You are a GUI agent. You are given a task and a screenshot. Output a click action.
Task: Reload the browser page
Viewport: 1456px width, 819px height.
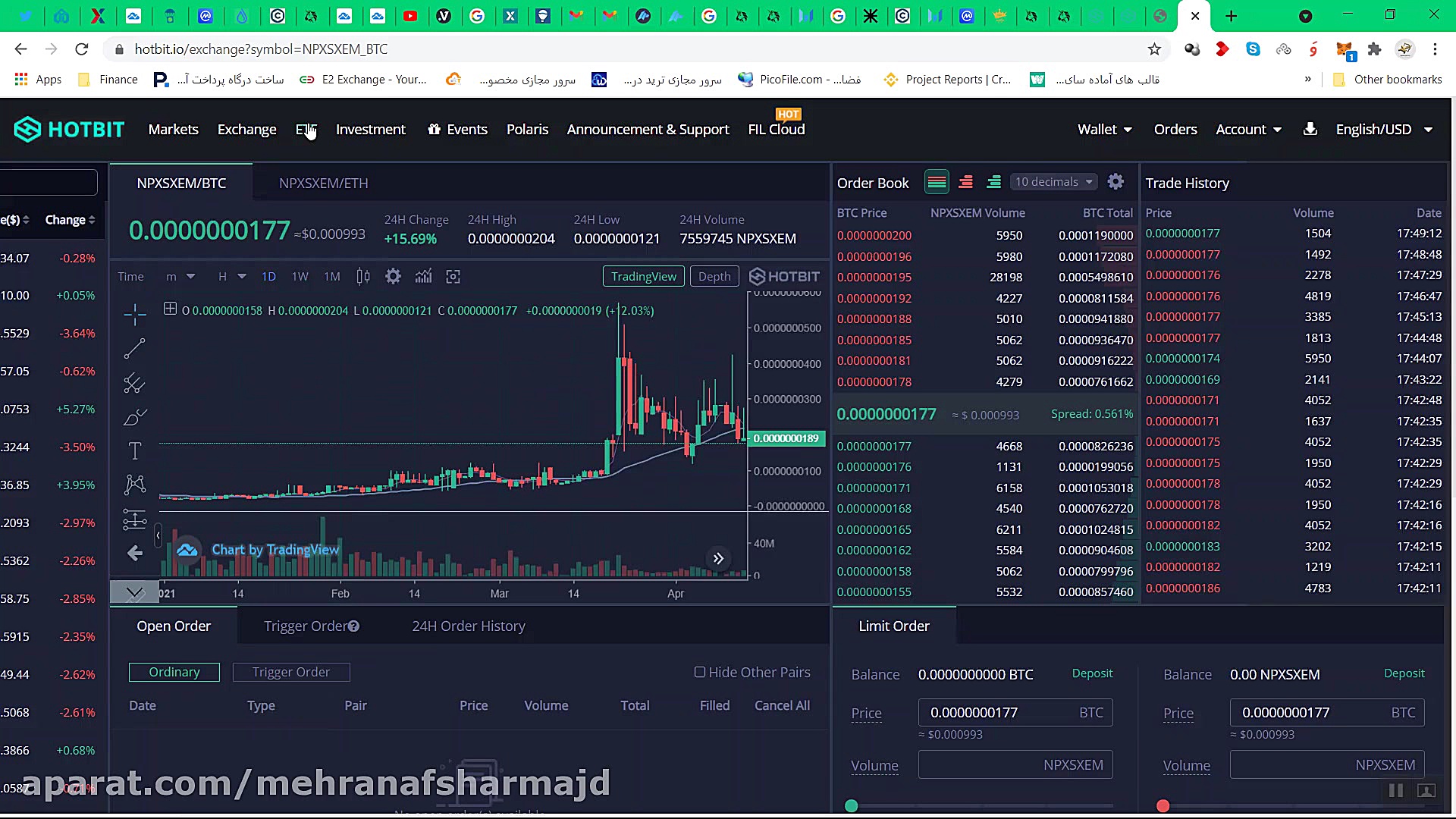coord(82,49)
